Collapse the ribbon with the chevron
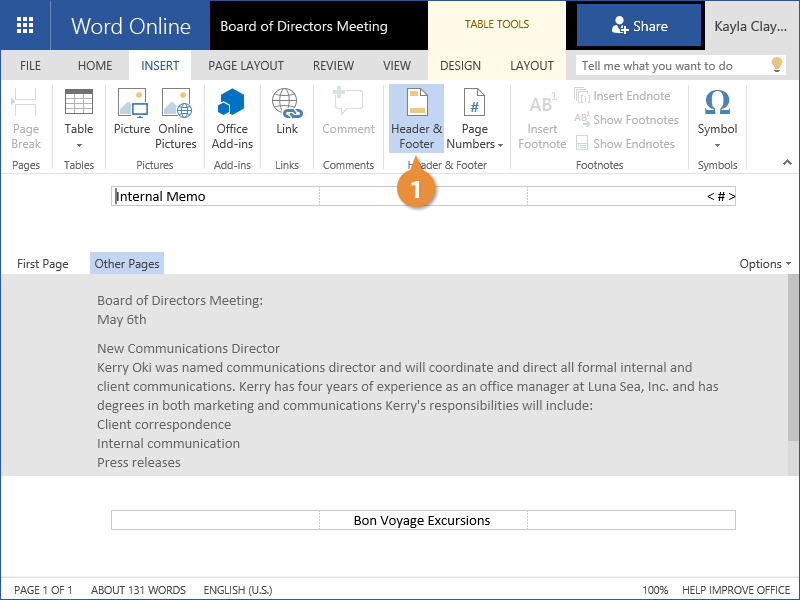800x600 pixels. 786,162
